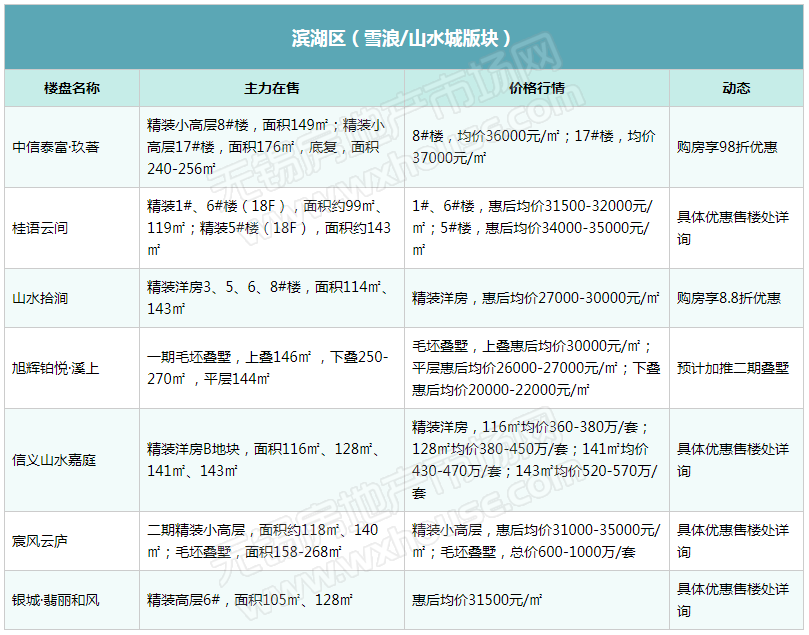Image resolution: width=809 pixels, height=635 pixels.
Task: Click the 桂语云间 property name
Action: [41, 228]
